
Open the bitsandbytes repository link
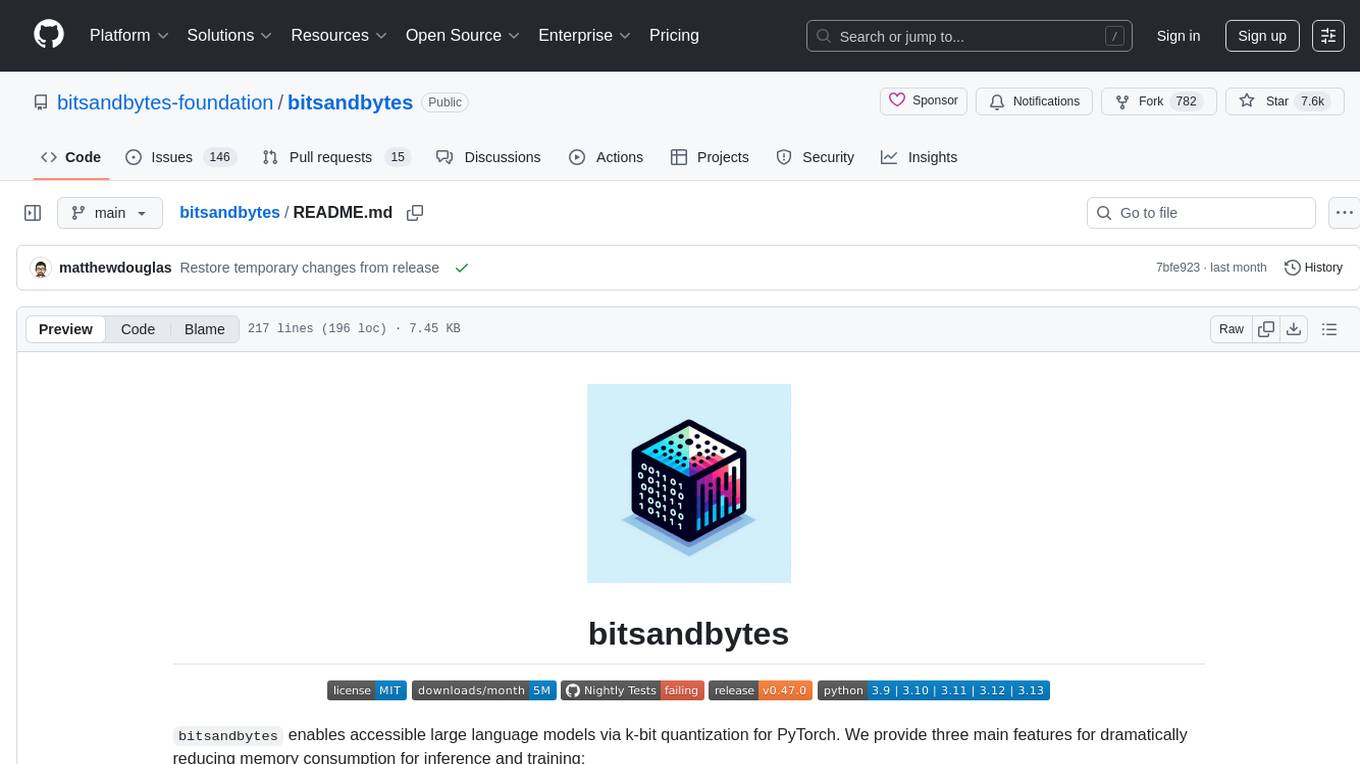click(350, 102)
